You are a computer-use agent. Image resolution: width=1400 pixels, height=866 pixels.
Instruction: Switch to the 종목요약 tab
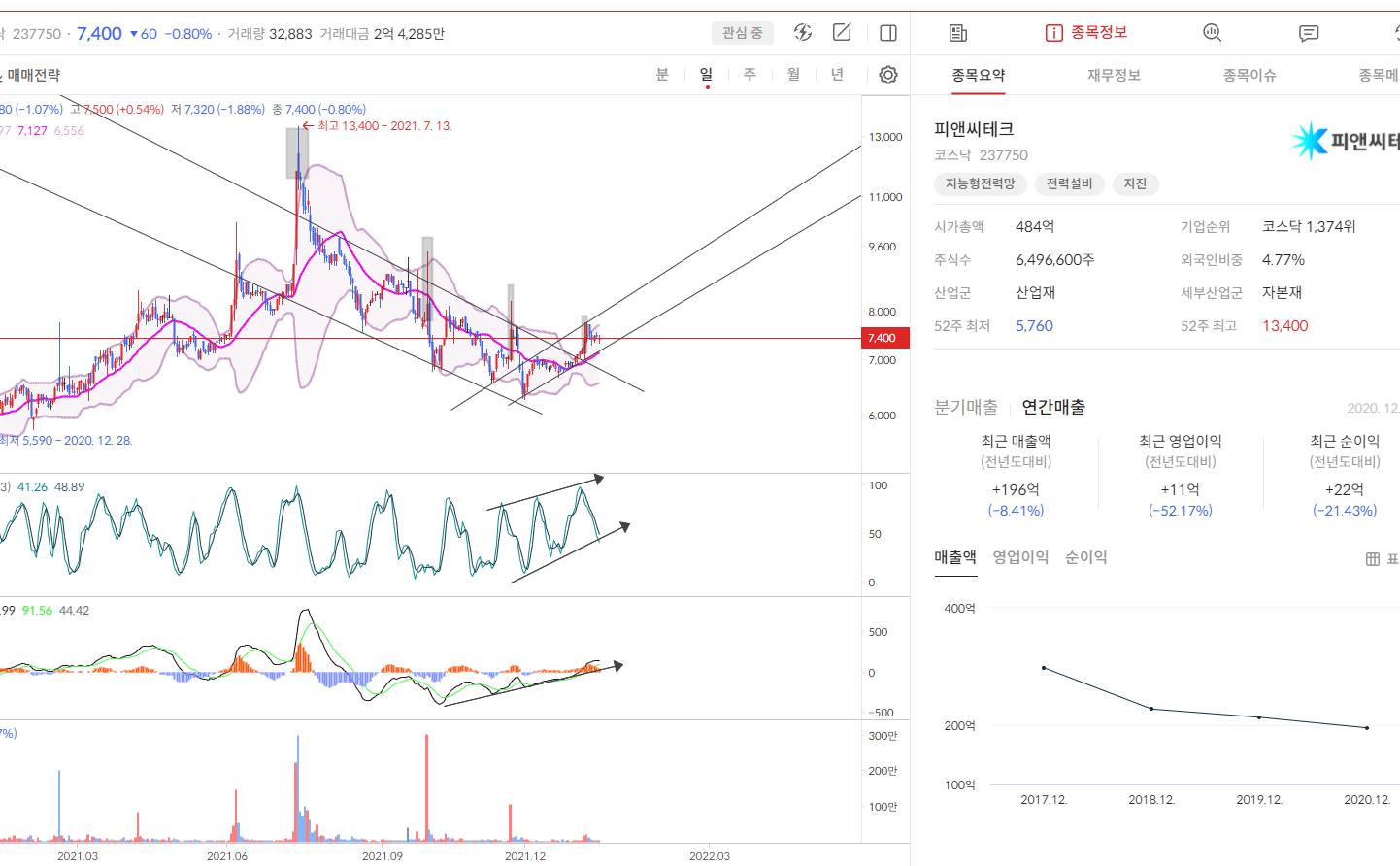pyautogui.click(x=979, y=75)
